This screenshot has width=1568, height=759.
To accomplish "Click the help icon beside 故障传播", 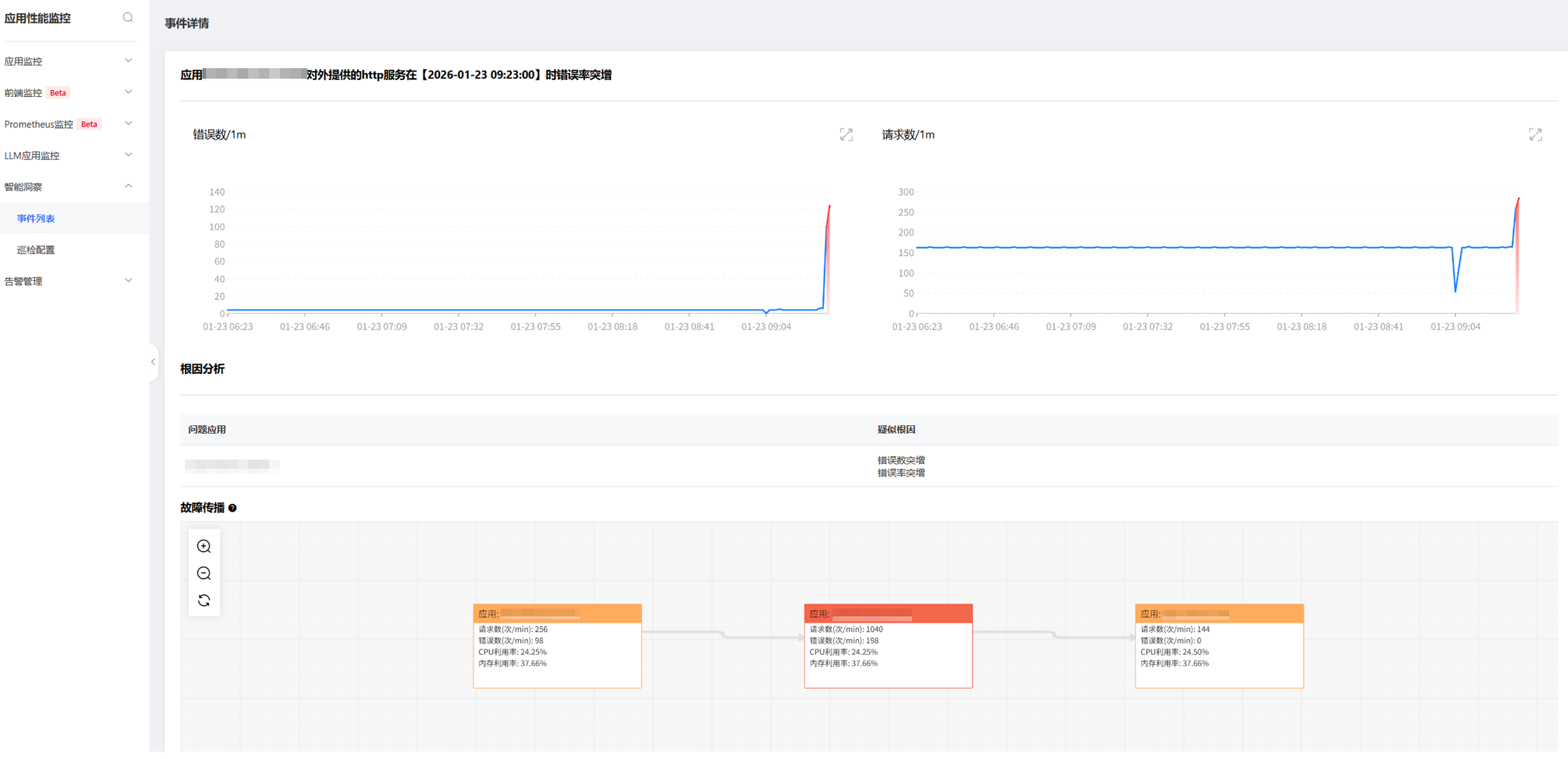I will [233, 508].
